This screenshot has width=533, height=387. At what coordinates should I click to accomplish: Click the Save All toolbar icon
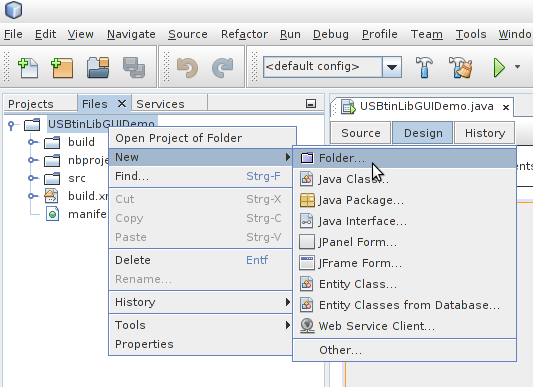(134, 67)
